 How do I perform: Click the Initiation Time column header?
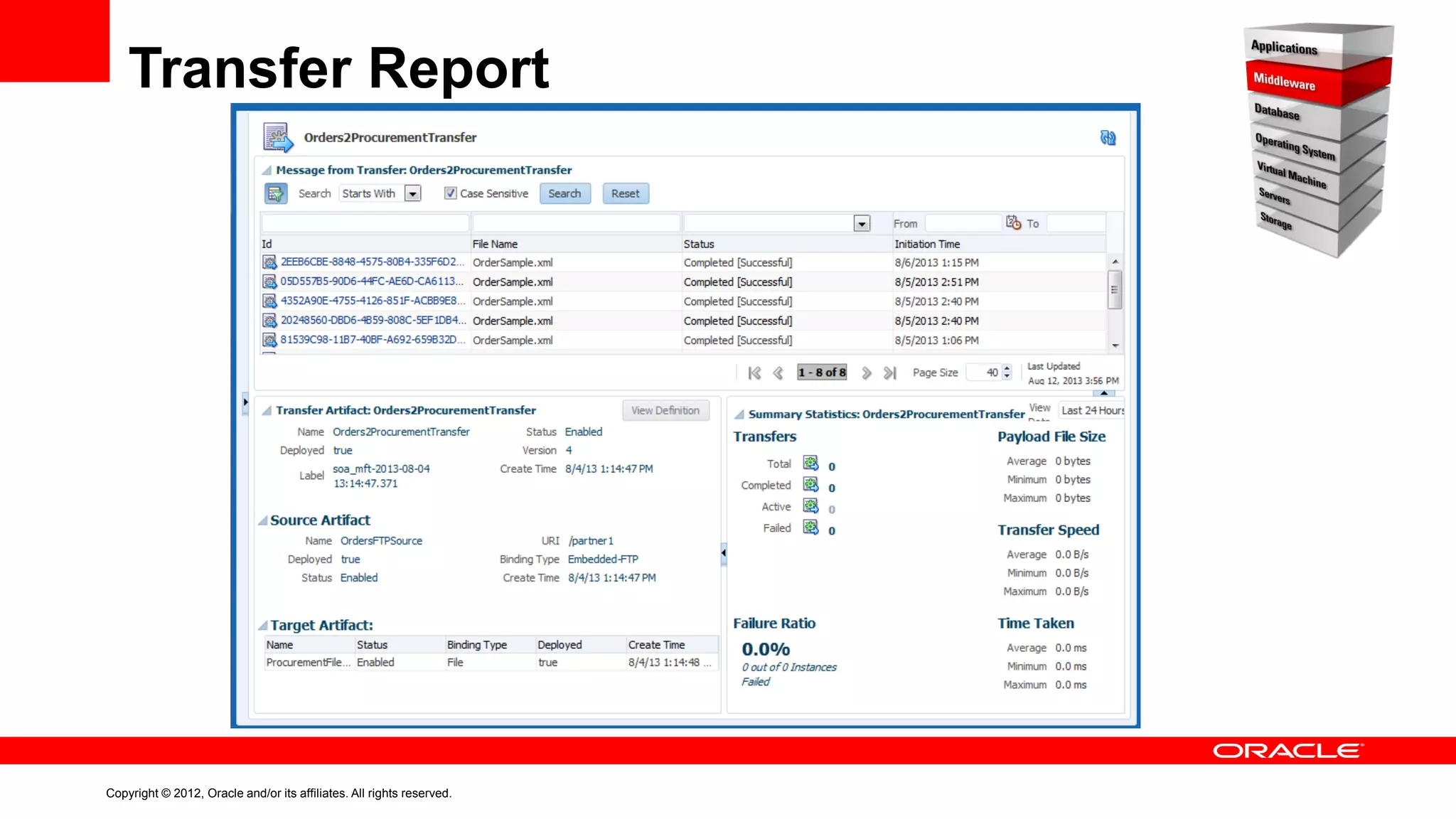click(x=998, y=244)
